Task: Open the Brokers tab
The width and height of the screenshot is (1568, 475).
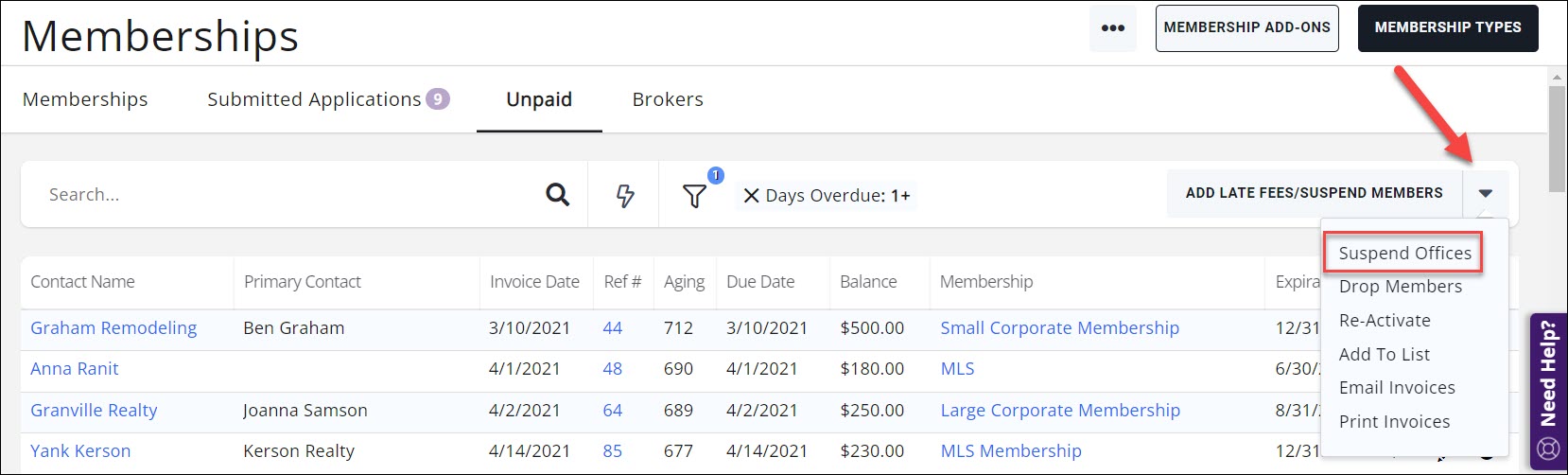Action: [668, 99]
